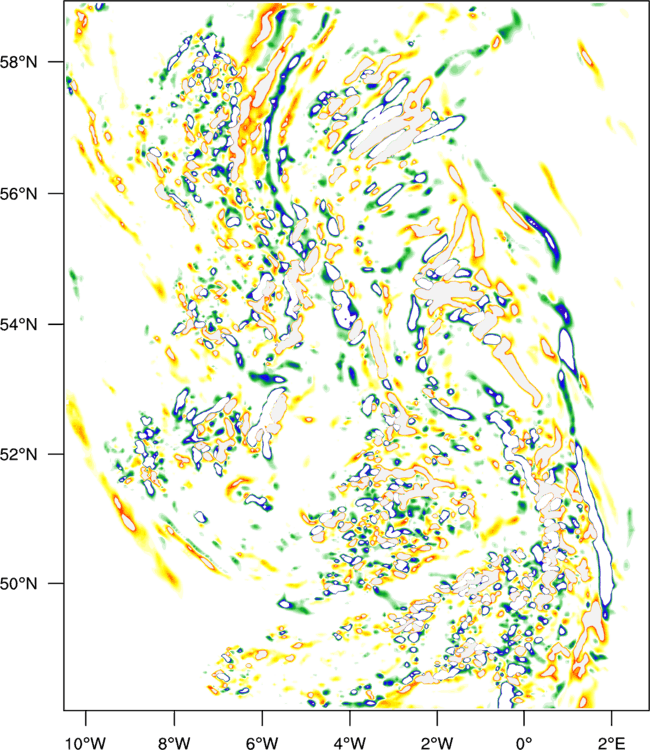Click the 10°W longitude label
Screen dimensions: 650x750
[86, 743]
